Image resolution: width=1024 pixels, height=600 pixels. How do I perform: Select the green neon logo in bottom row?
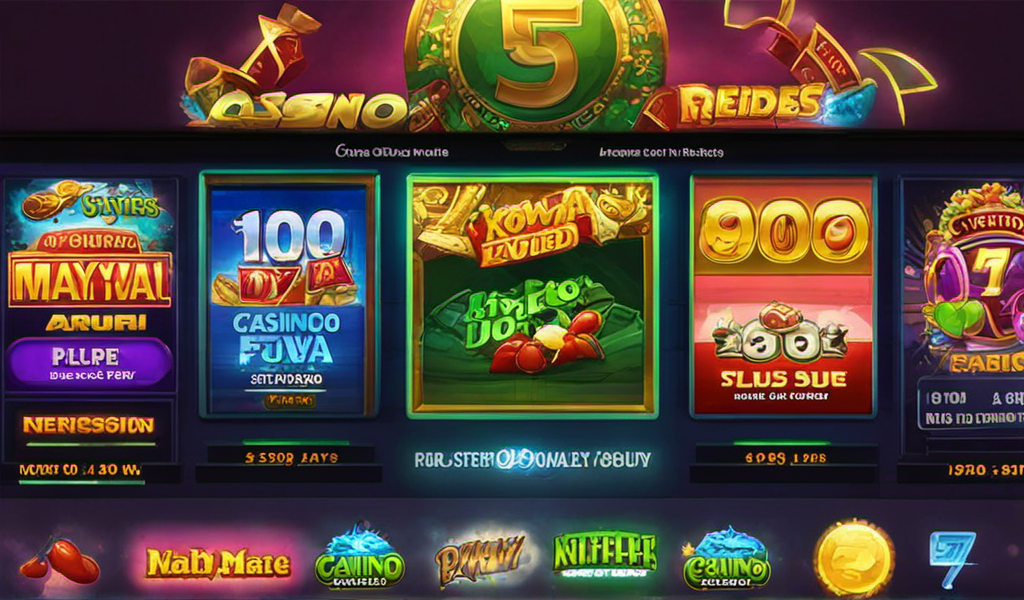[x=604, y=554]
